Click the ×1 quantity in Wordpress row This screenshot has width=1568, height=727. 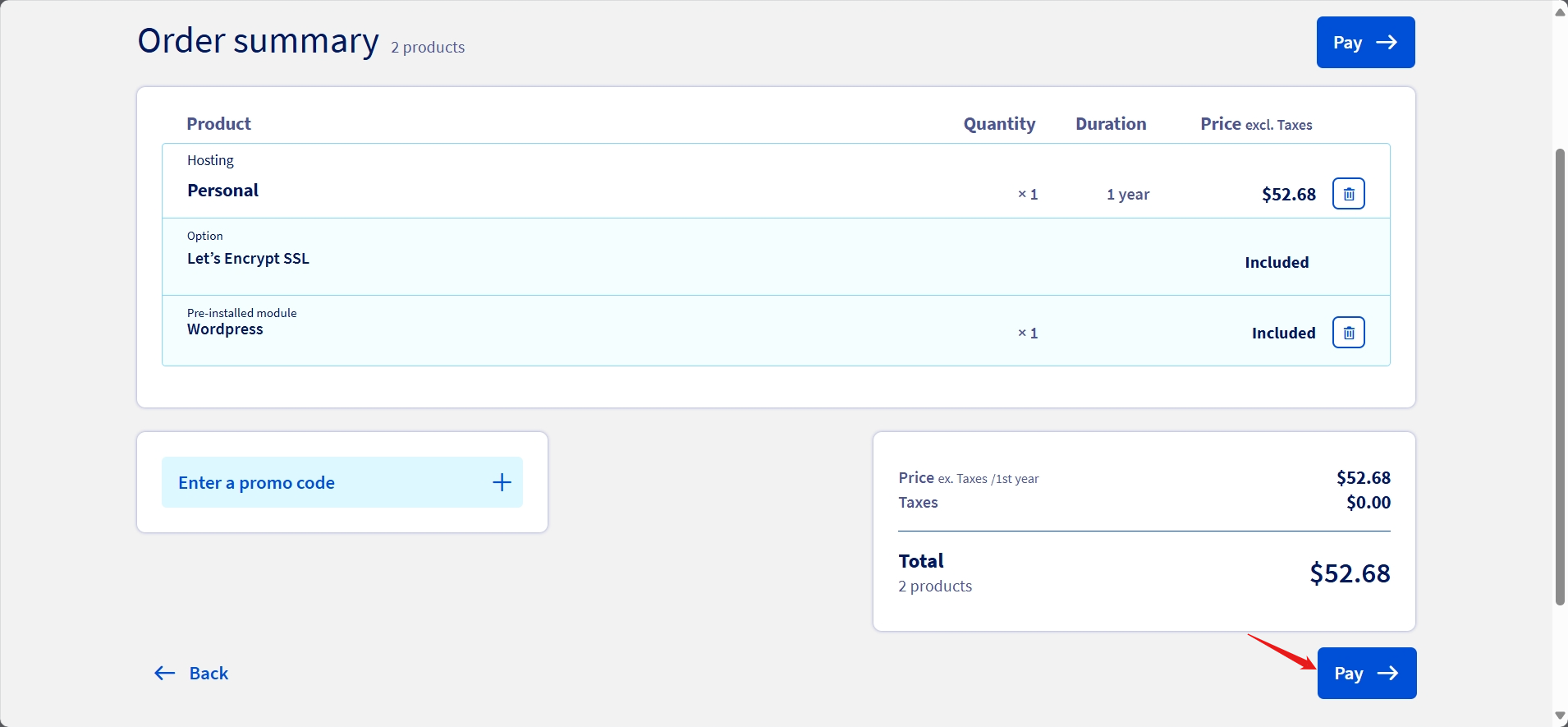click(x=1028, y=334)
